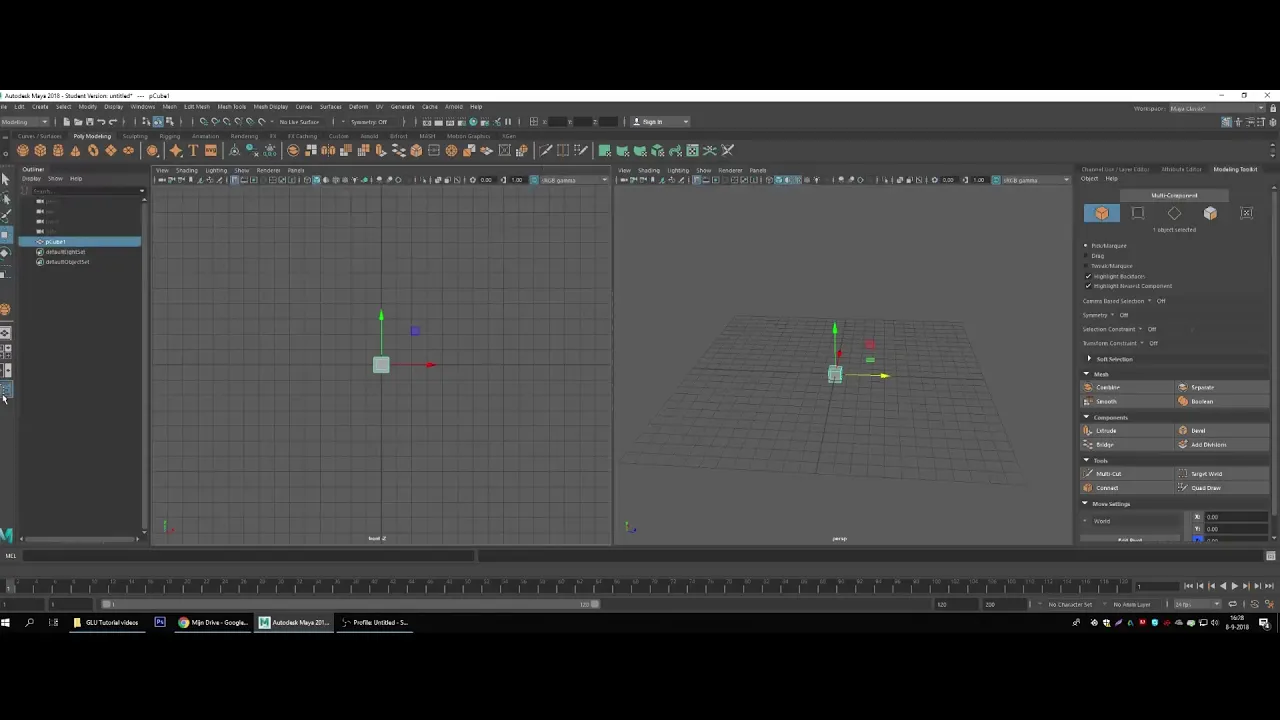The image size is (1280, 720).
Task: Activate UV selection mode icon in toolkit
Action: coord(1246,213)
